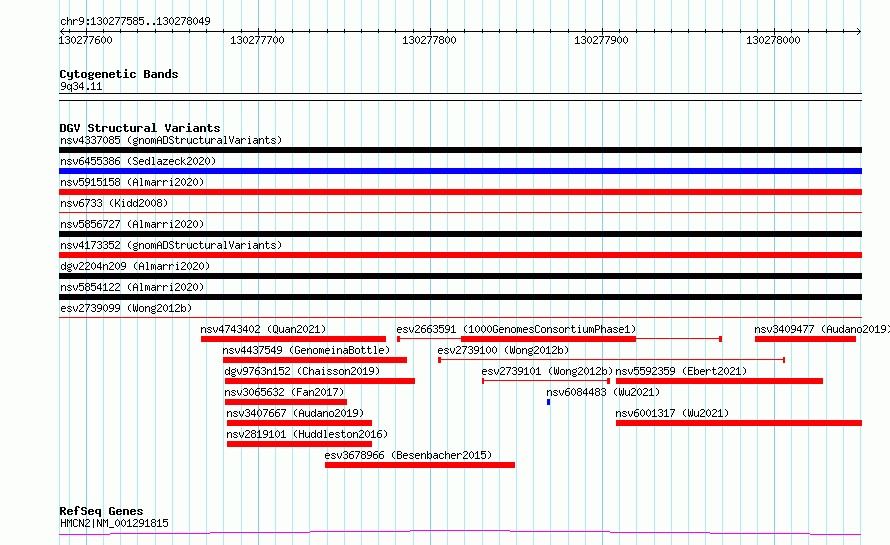
Task: Click ruler position 130277900
Action: click(x=601, y=40)
